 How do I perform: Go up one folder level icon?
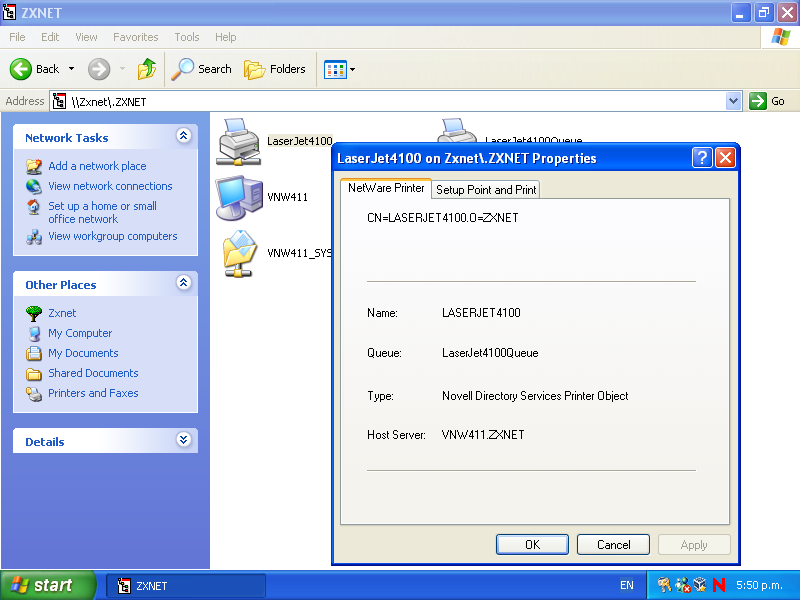point(147,69)
